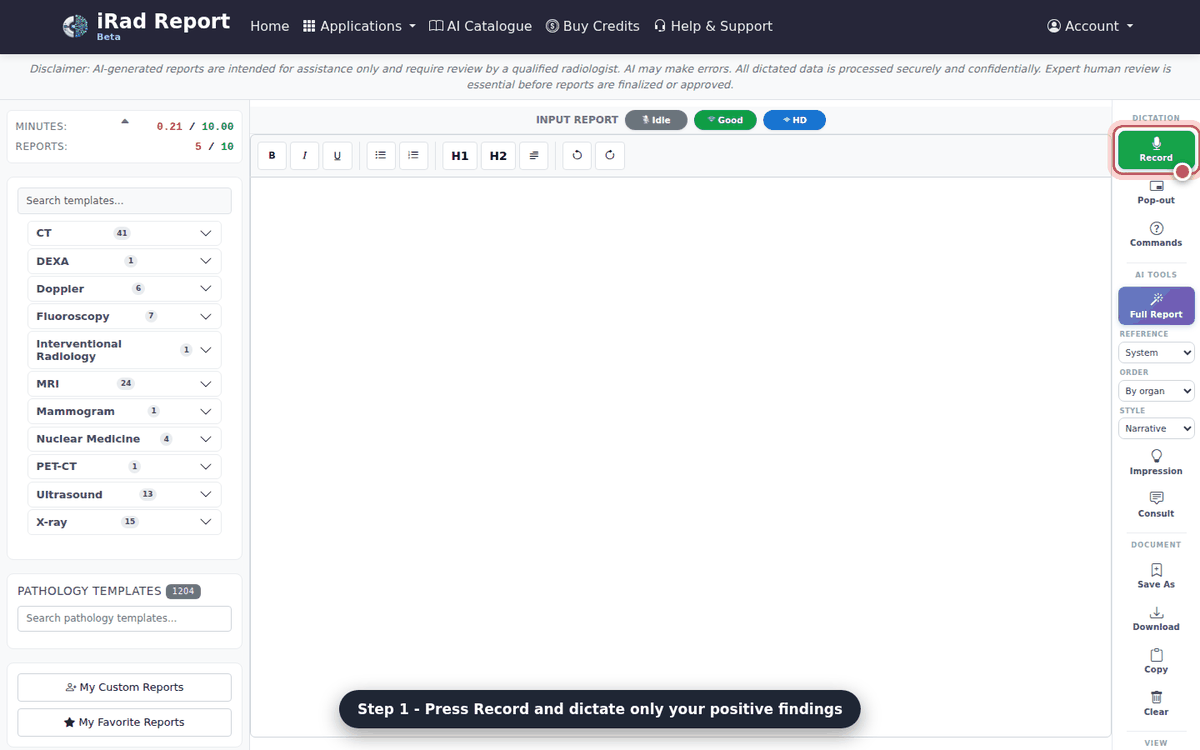Image resolution: width=1200 pixels, height=750 pixels.
Task: Open the Account menu
Action: (x=1090, y=26)
